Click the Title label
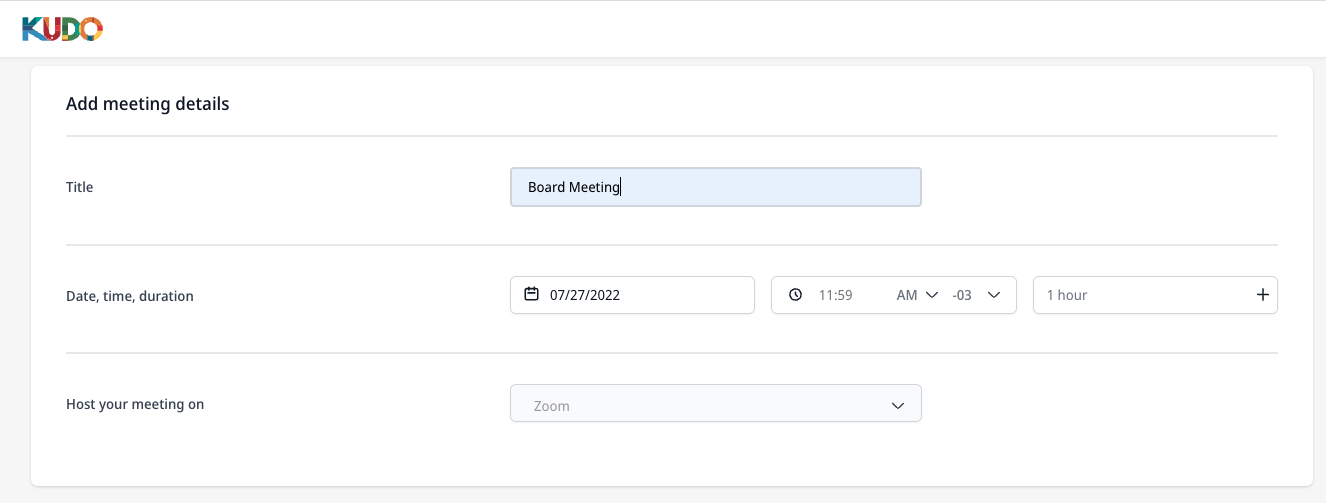 79,187
